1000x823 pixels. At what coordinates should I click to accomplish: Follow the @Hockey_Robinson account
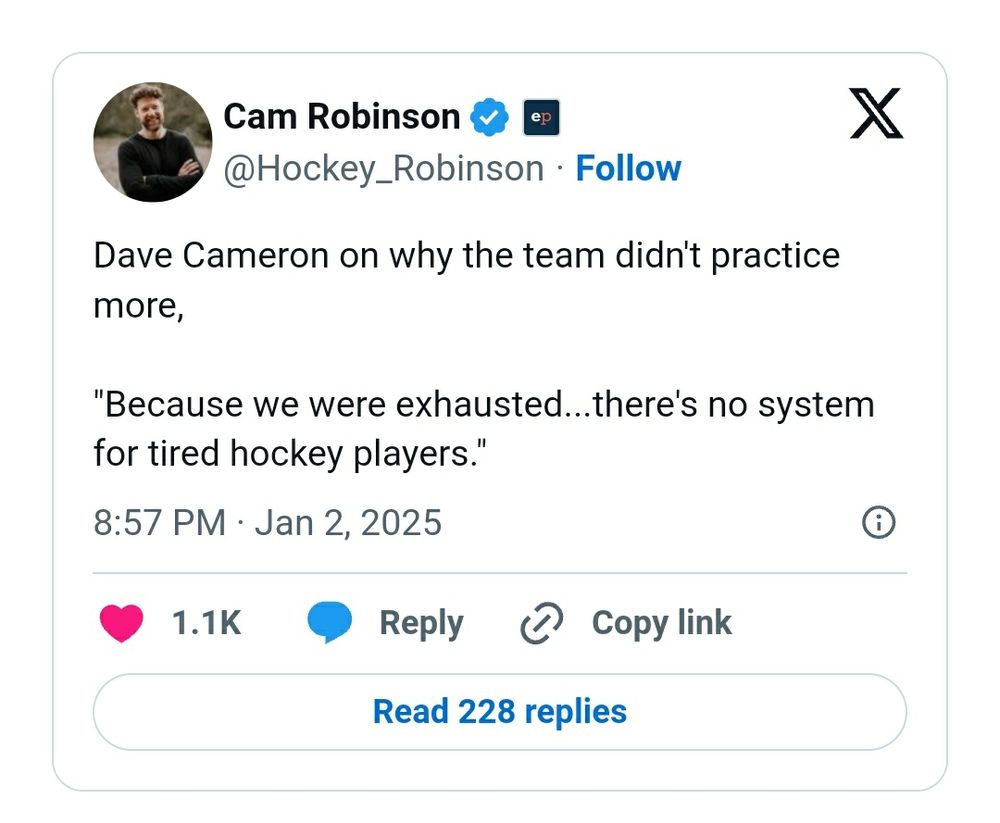628,168
